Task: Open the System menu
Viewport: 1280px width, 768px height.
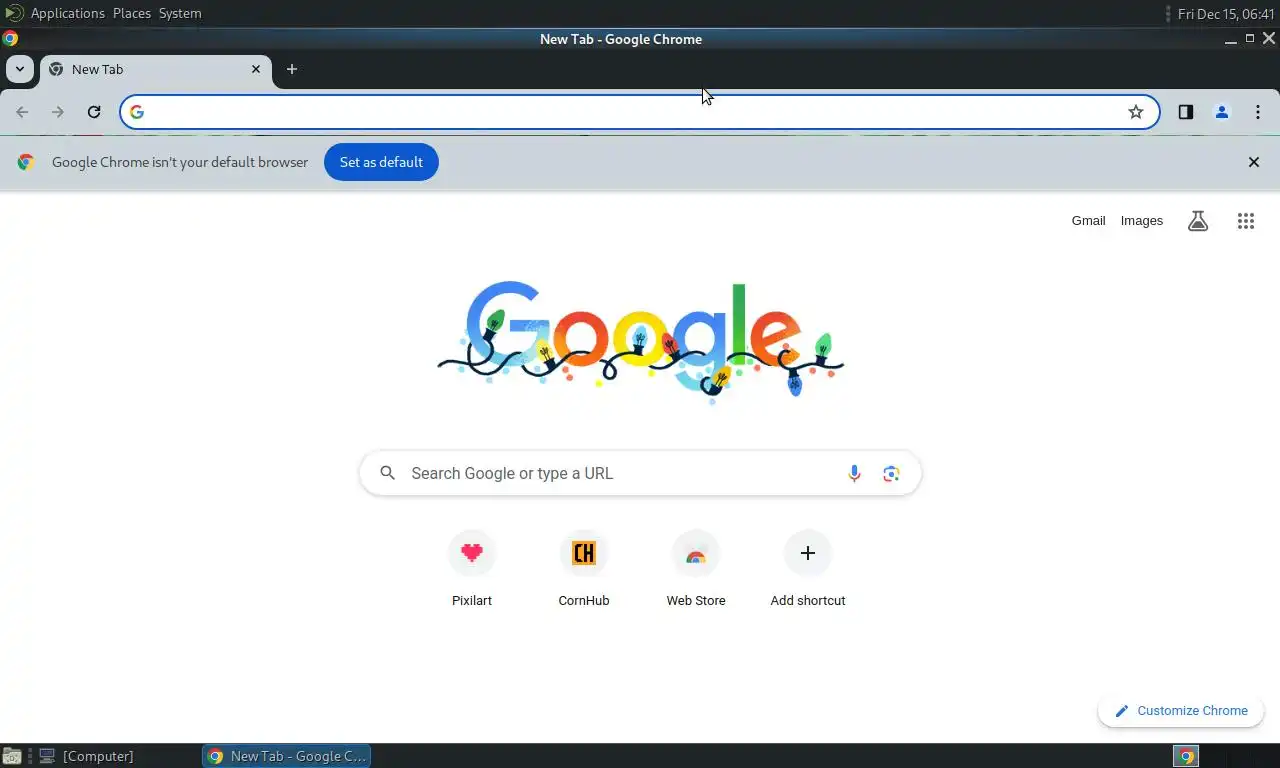Action: (x=180, y=13)
